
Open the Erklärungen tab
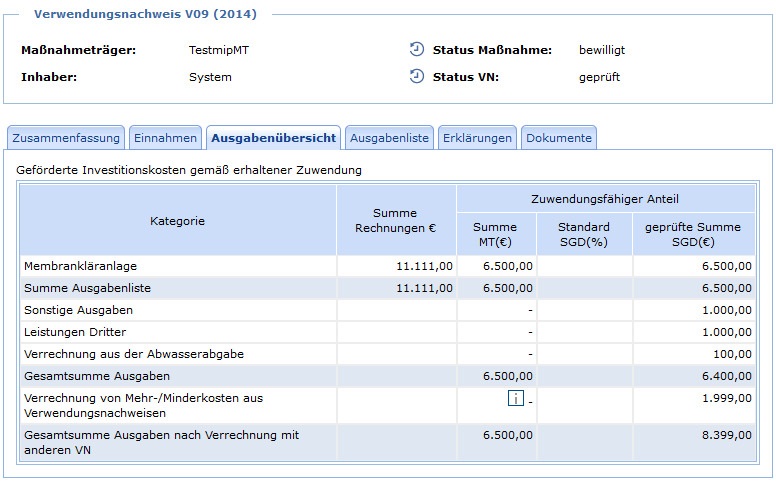coord(477,138)
